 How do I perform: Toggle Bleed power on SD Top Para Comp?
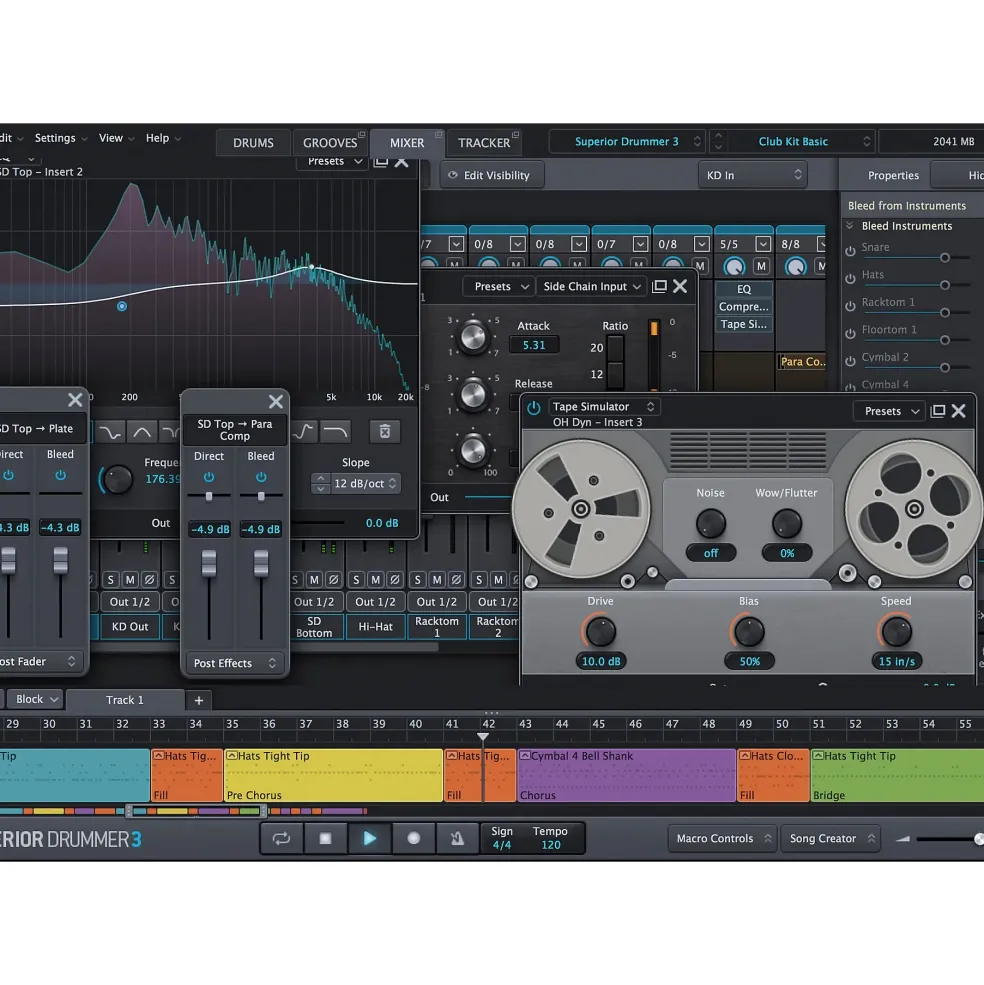pyautogui.click(x=261, y=477)
